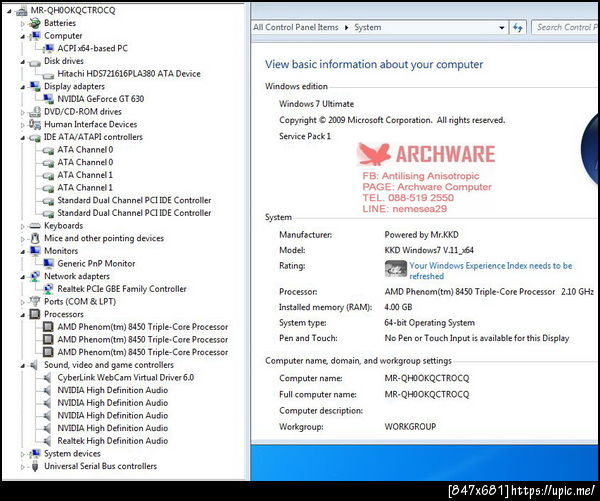Image resolution: width=600 pixels, height=501 pixels.
Task: Click the Universal Serial Bus controllers icon
Action: 35,466
